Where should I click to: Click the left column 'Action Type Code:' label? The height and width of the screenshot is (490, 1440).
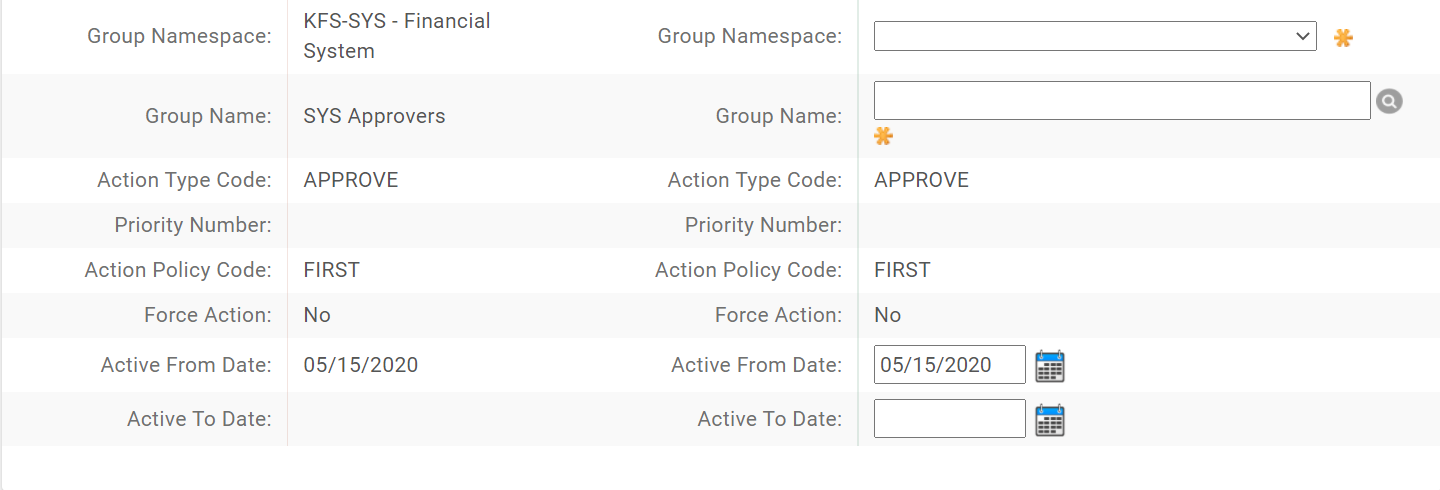pyautogui.click(x=184, y=180)
